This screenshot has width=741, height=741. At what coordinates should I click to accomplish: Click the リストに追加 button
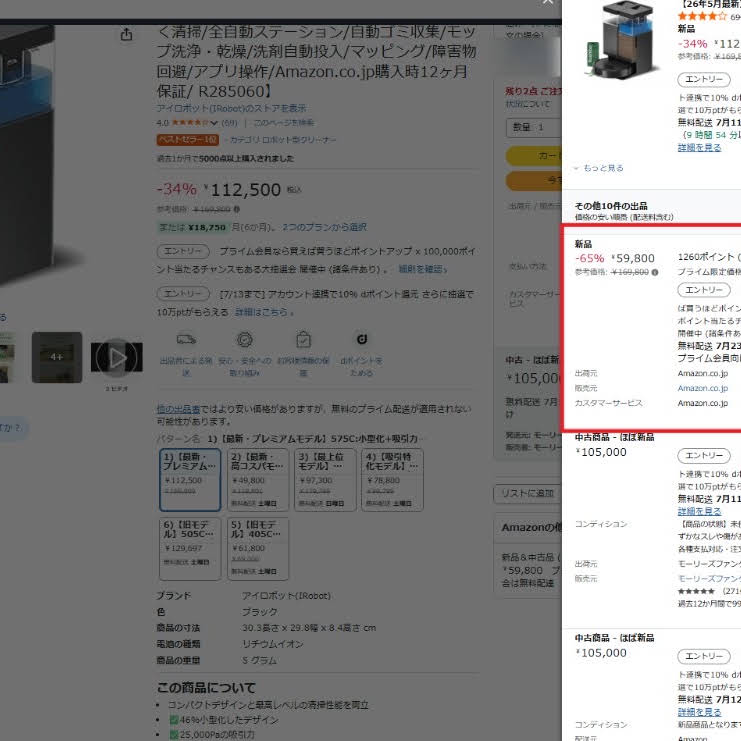(x=527, y=493)
